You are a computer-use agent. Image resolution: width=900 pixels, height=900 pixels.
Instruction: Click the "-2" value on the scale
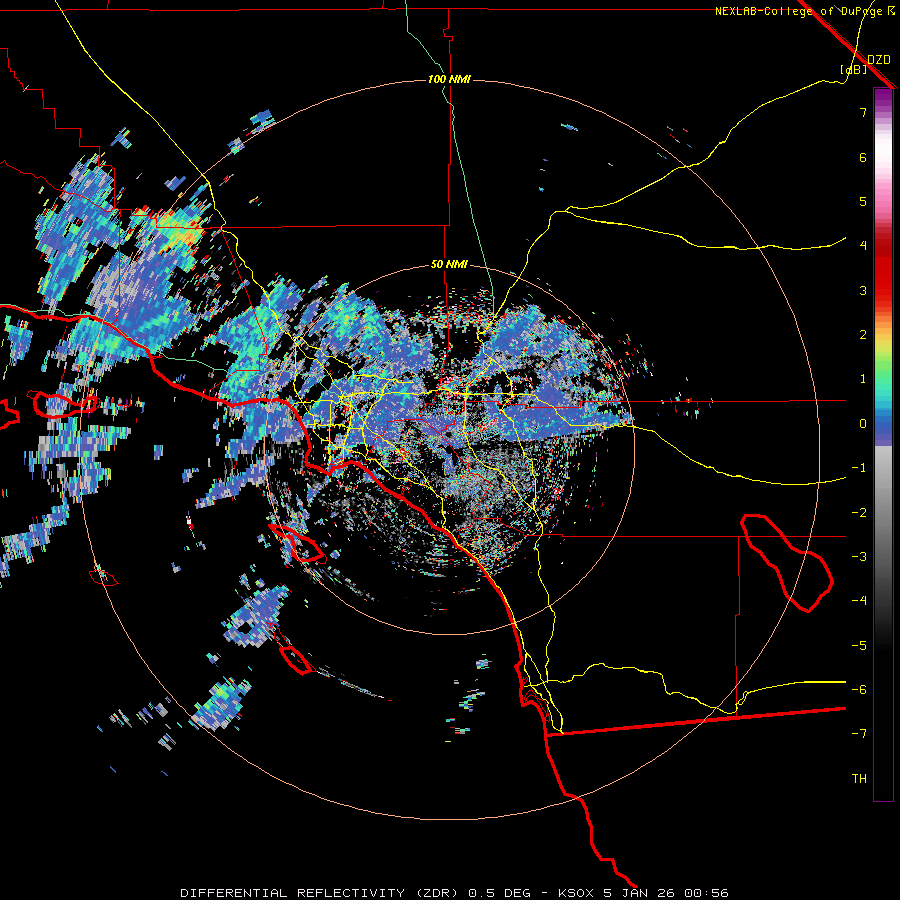coord(859,513)
